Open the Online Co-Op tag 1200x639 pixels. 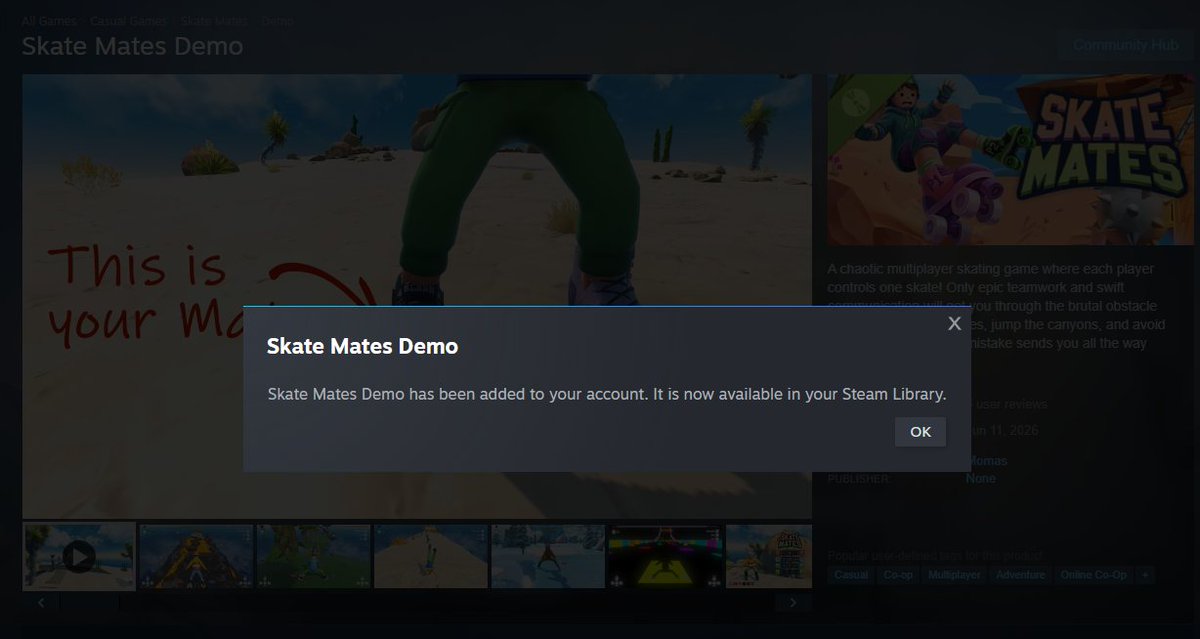(x=1095, y=575)
